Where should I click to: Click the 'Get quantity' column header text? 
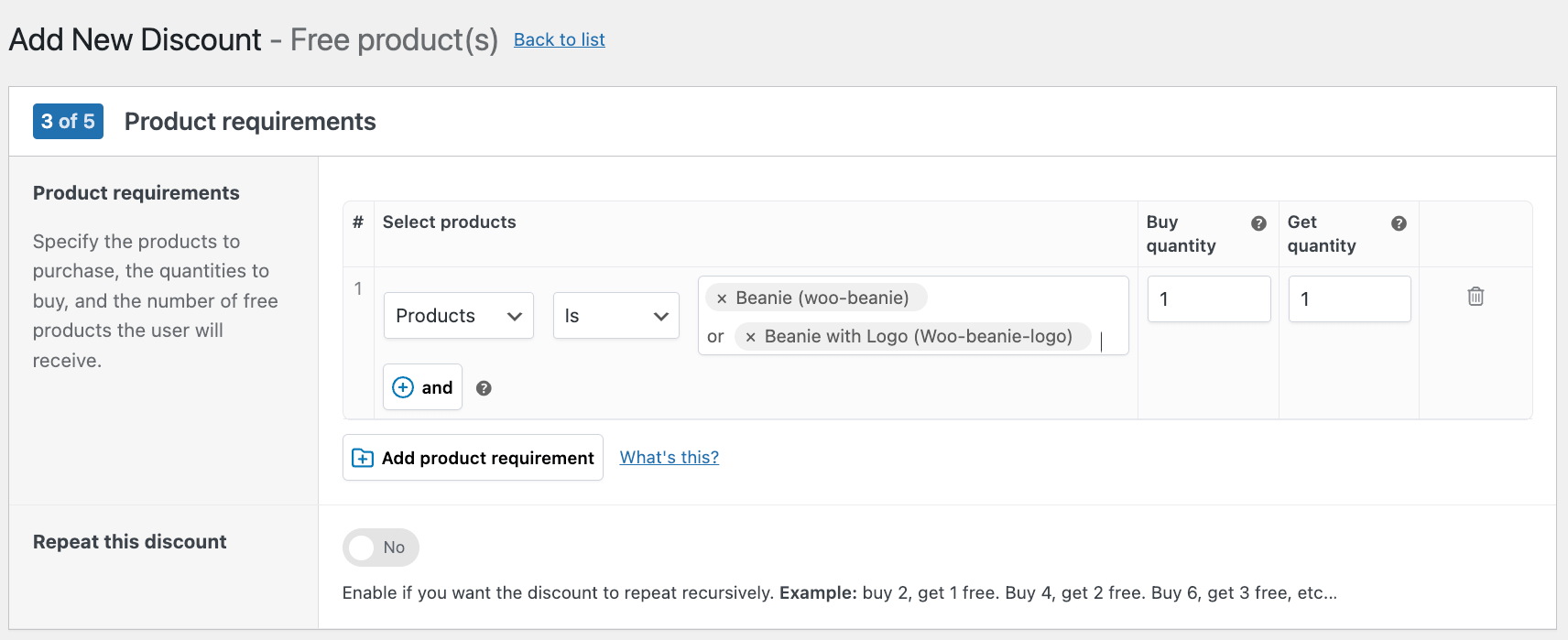(1321, 233)
